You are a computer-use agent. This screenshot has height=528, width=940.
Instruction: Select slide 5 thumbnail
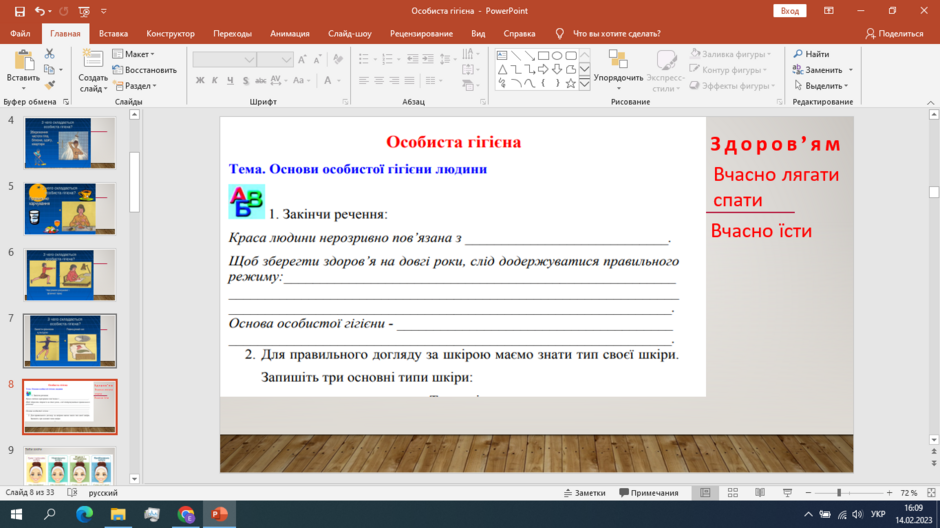(70, 209)
